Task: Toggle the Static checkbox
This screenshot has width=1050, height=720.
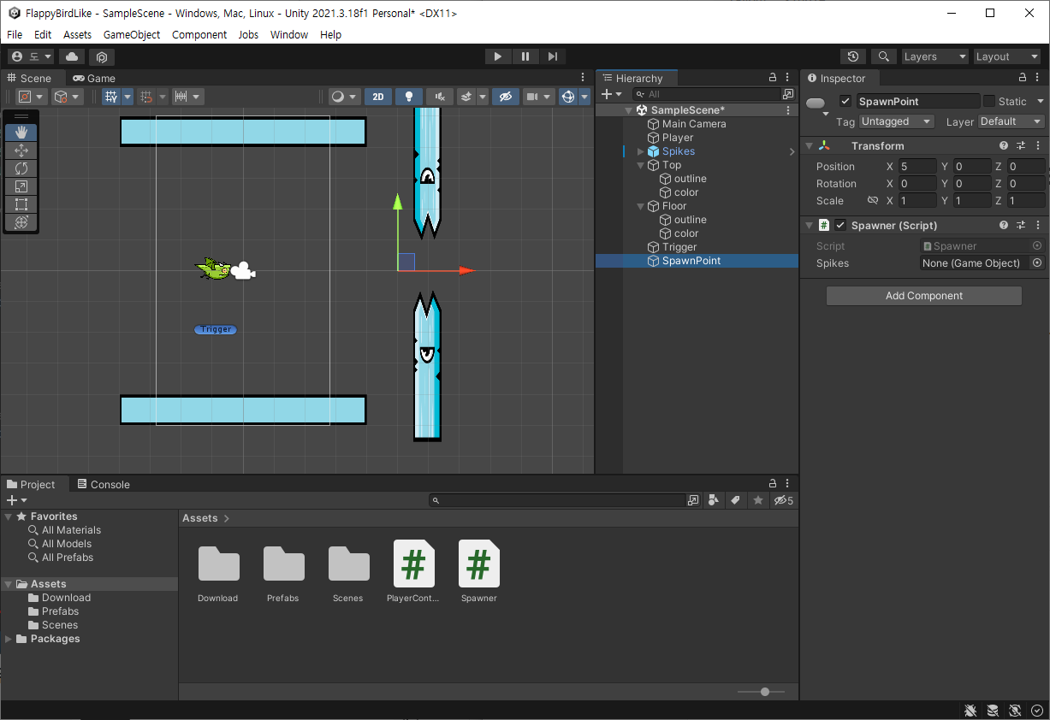Action: [989, 101]
